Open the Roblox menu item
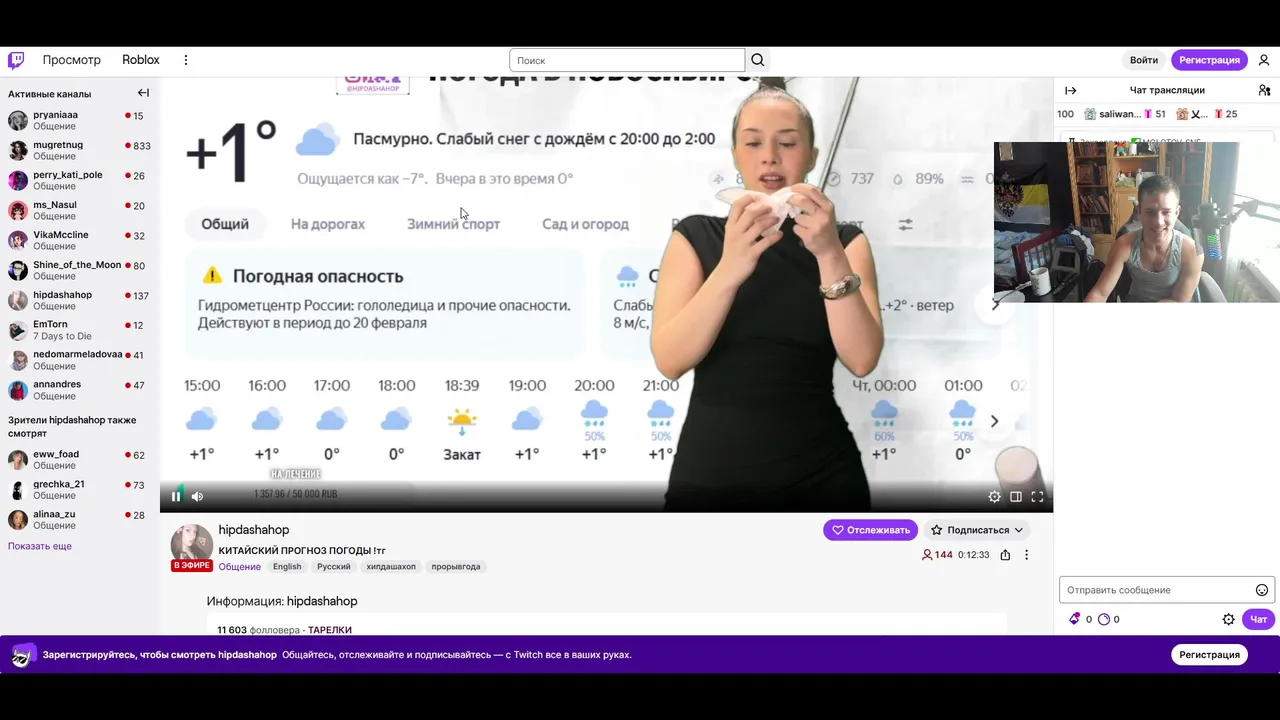The image size is (1280, 720). point(141,60)
